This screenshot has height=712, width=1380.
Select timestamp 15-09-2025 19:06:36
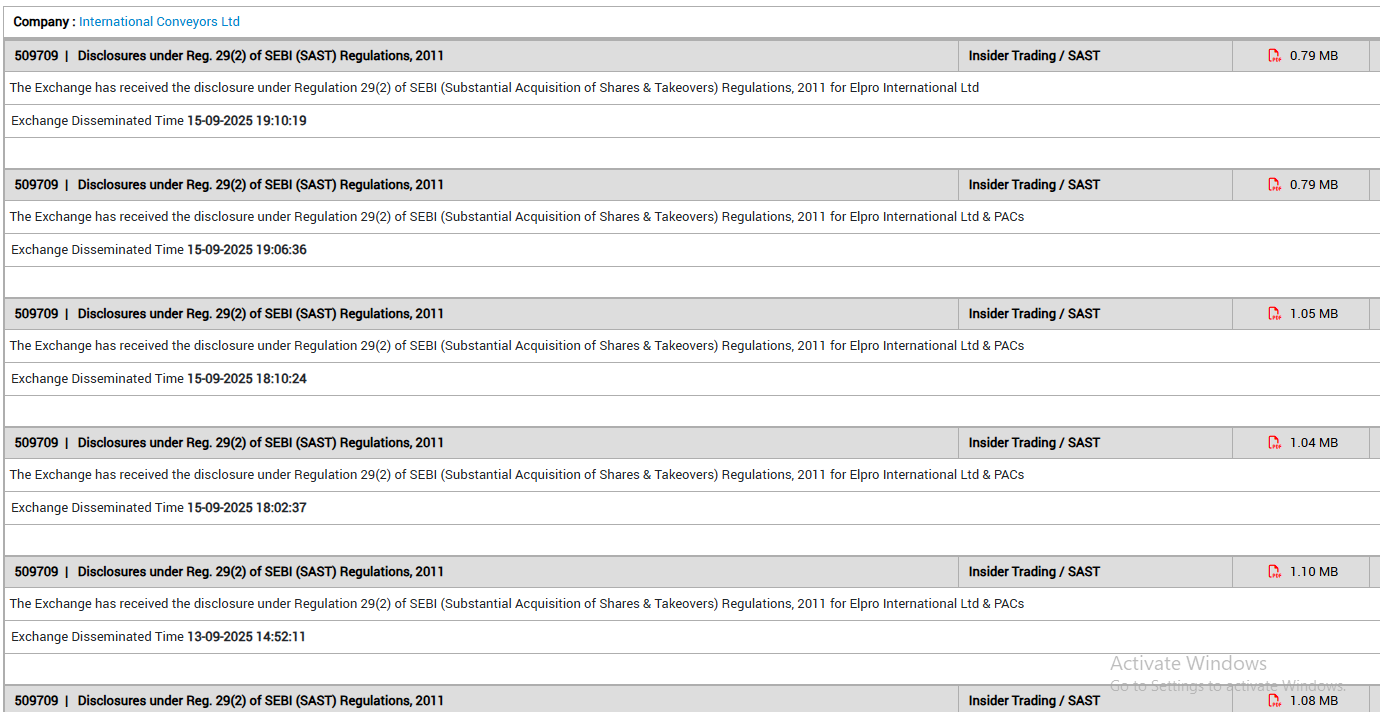pos(247,250)
